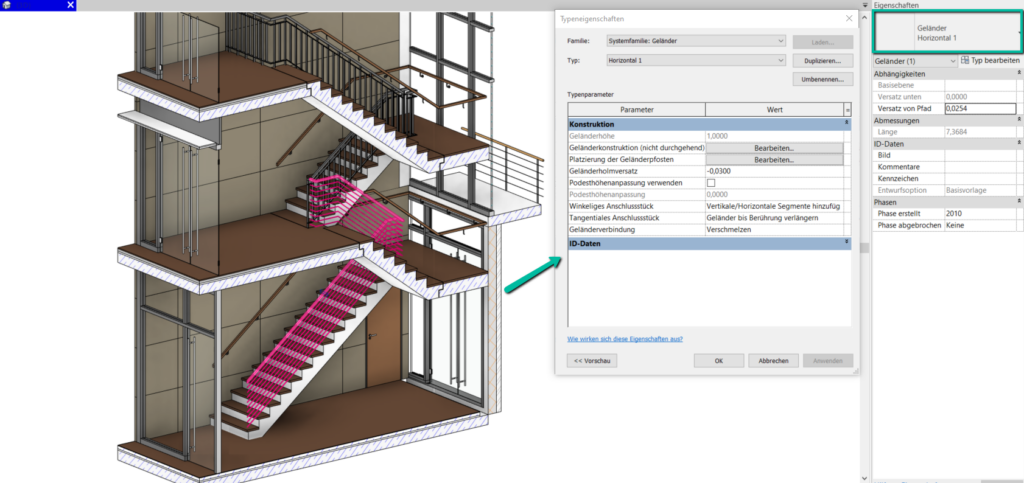Click the Versatz von Pfad input field

pyautogui.click(x=980, y=109)
